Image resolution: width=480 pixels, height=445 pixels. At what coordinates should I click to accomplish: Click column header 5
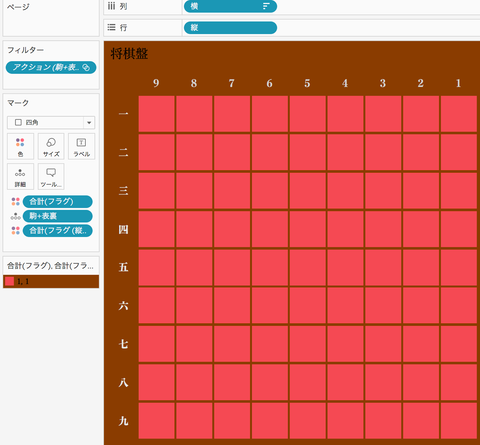307,83
